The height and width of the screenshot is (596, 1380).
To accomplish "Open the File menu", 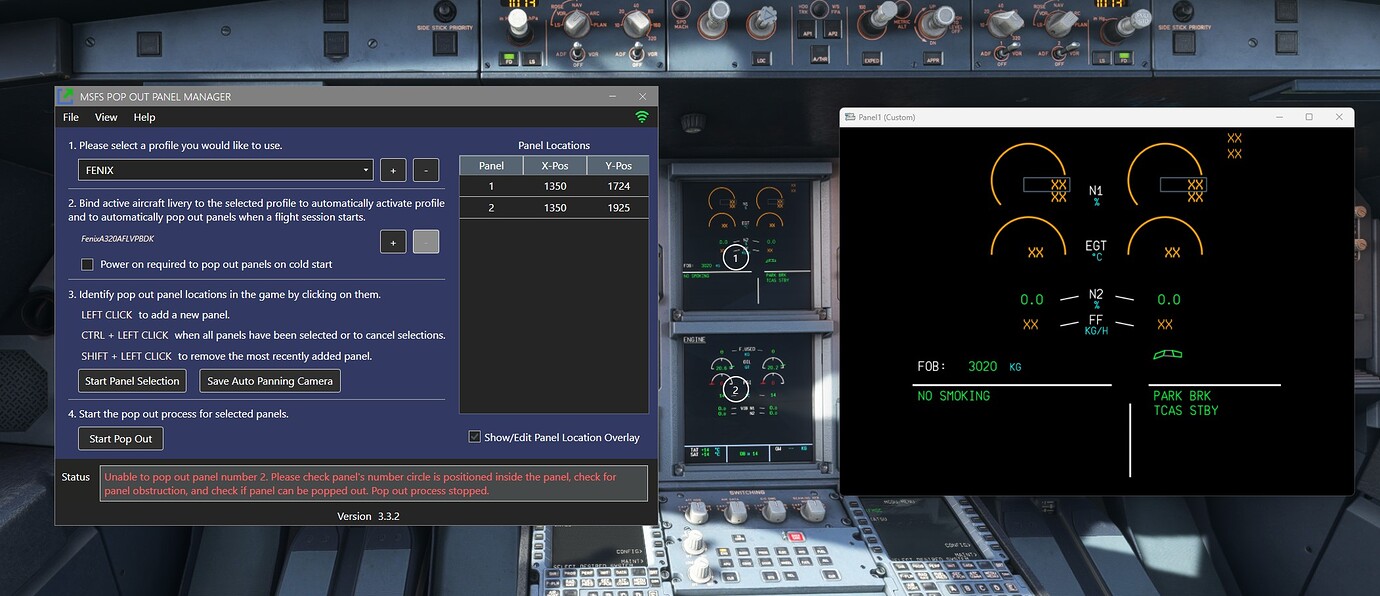I will [70, 117].
